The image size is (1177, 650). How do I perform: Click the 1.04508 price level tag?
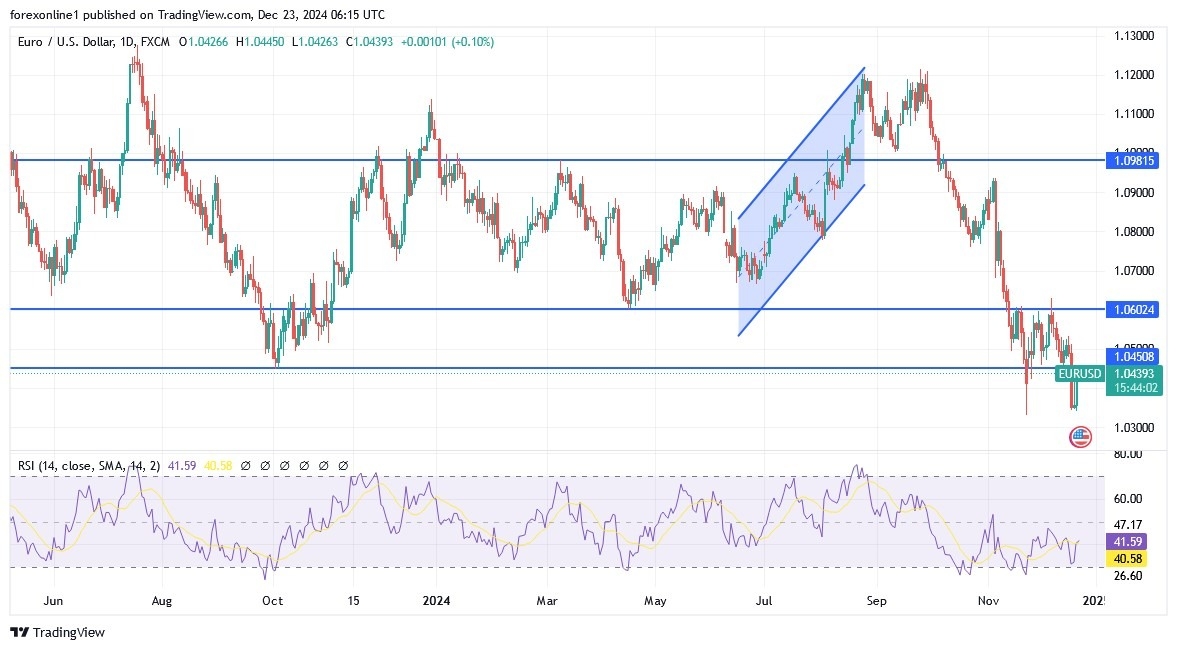[x=1133, y=356]
